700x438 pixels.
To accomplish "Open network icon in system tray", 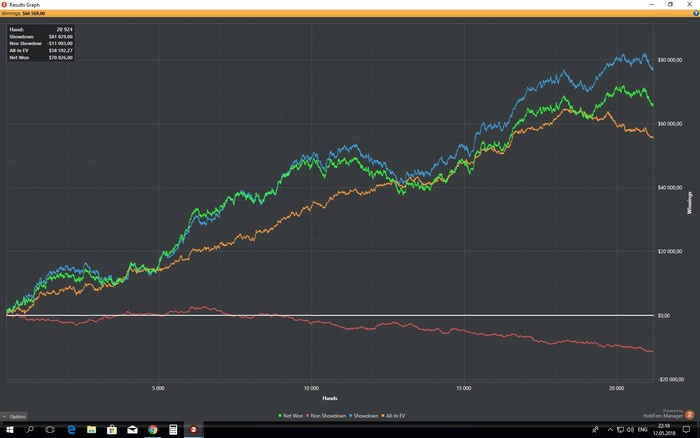I will [620, 430].
